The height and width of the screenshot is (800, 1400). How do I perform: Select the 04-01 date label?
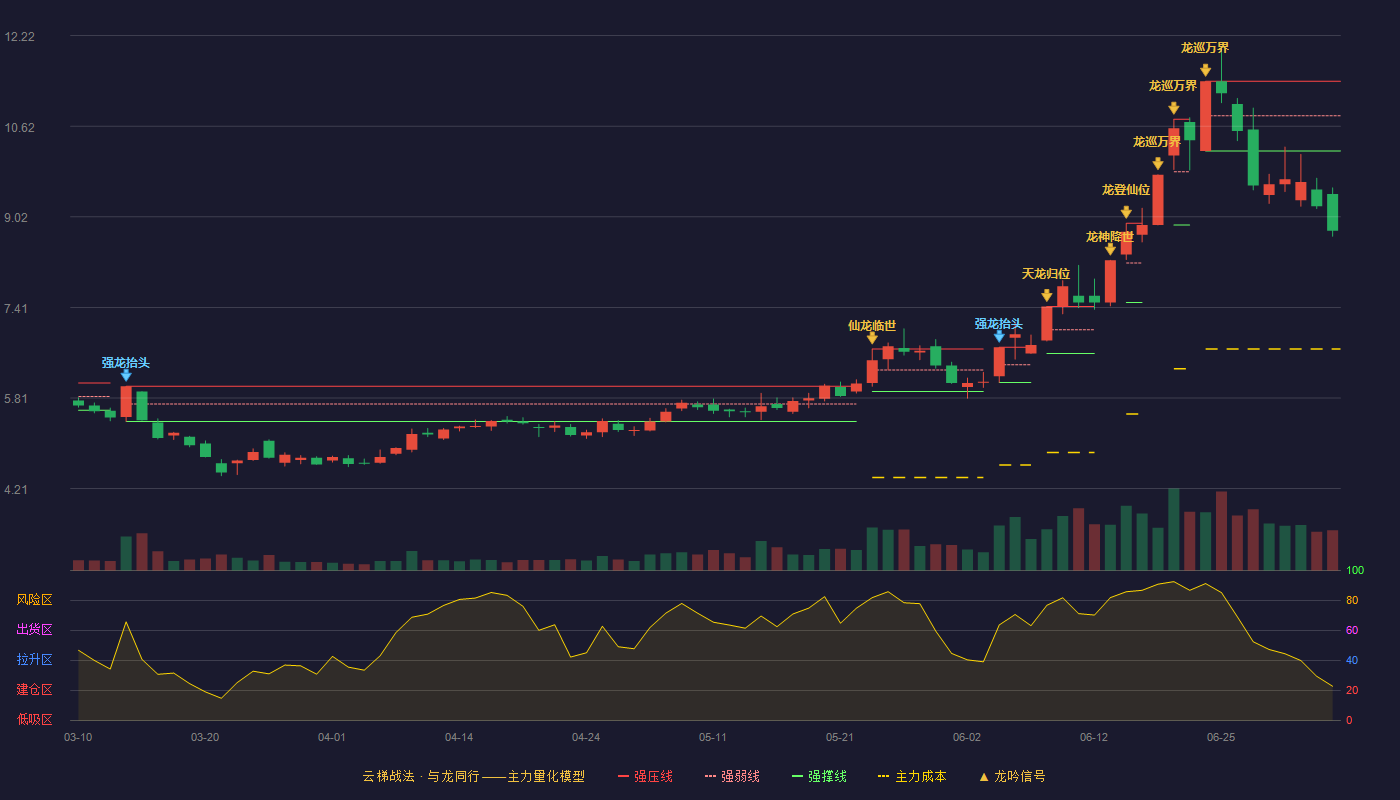332,737
